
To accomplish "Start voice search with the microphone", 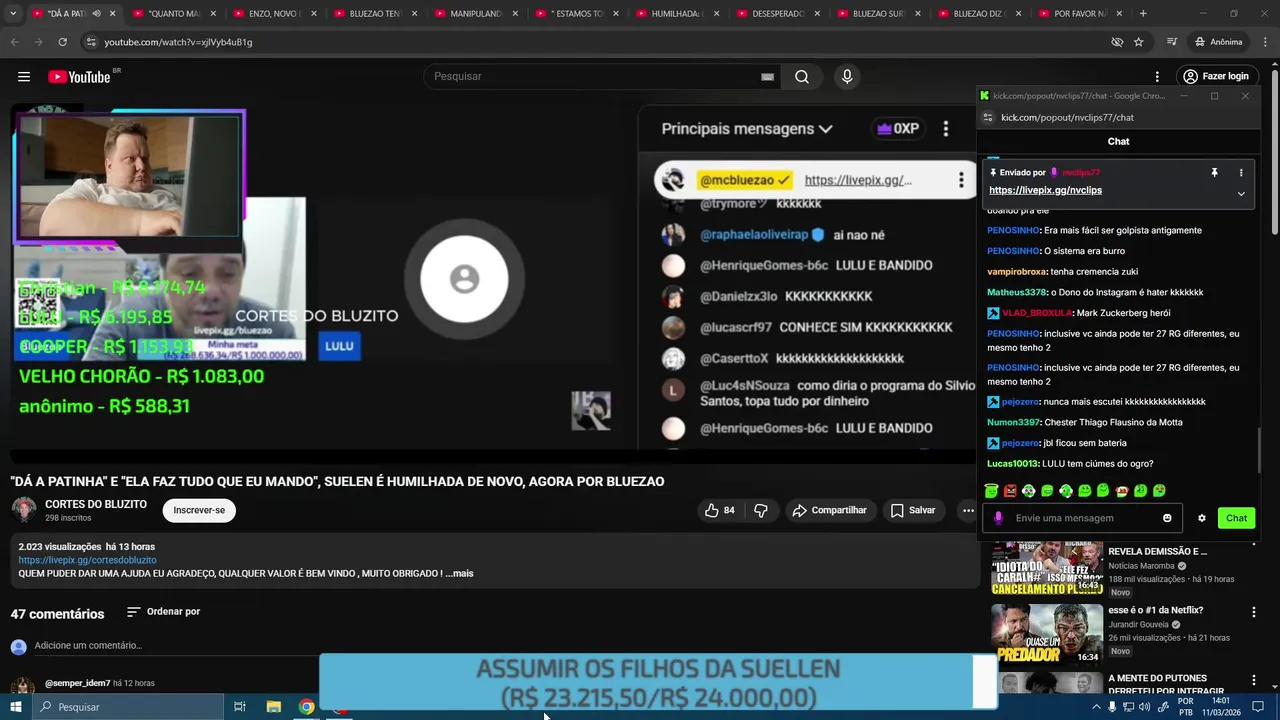I will [x=847, y=77].
